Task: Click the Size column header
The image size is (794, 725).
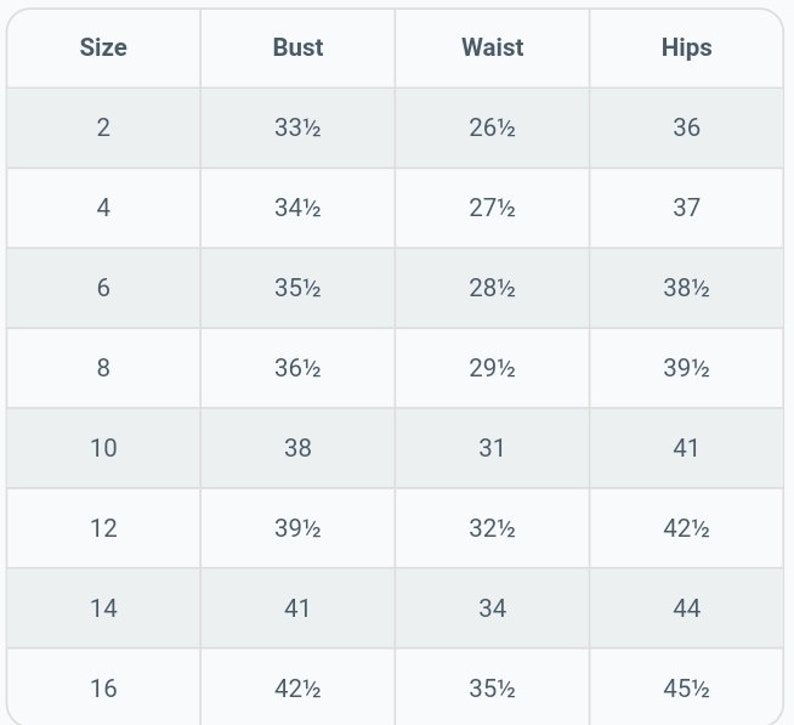Action: click(x=103, y=48)
